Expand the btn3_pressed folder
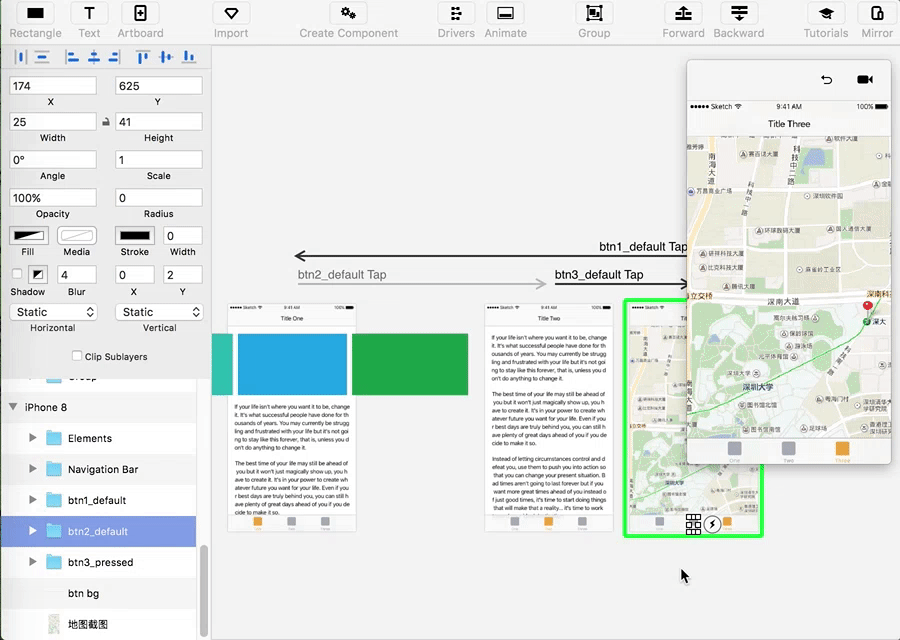The image size is (900, 640). click(33, 562)
